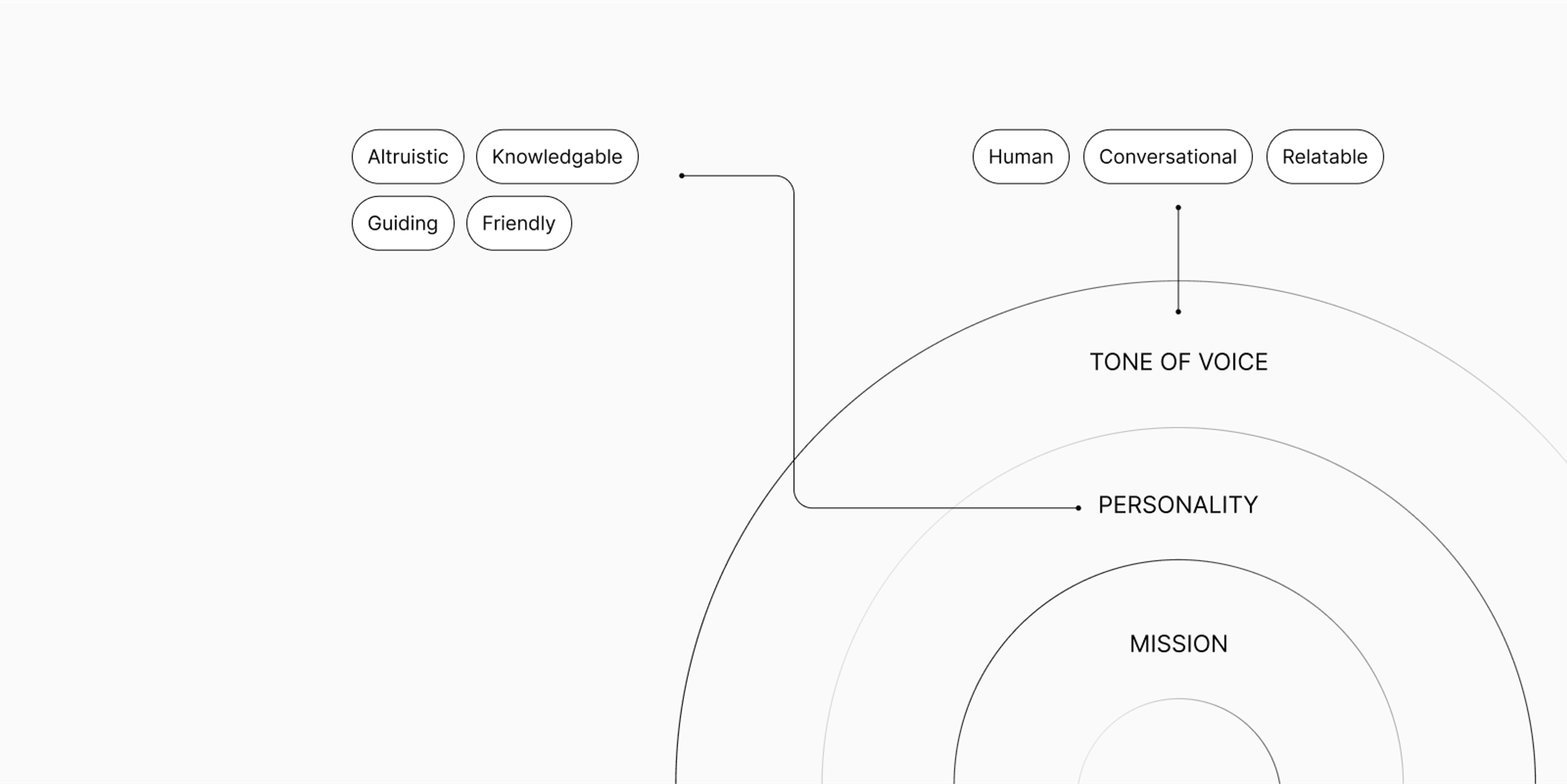The height and width of the screenshot is (784, 1567).
Task: Click the MISSION label in circle
Action: tap(1178, 644)
